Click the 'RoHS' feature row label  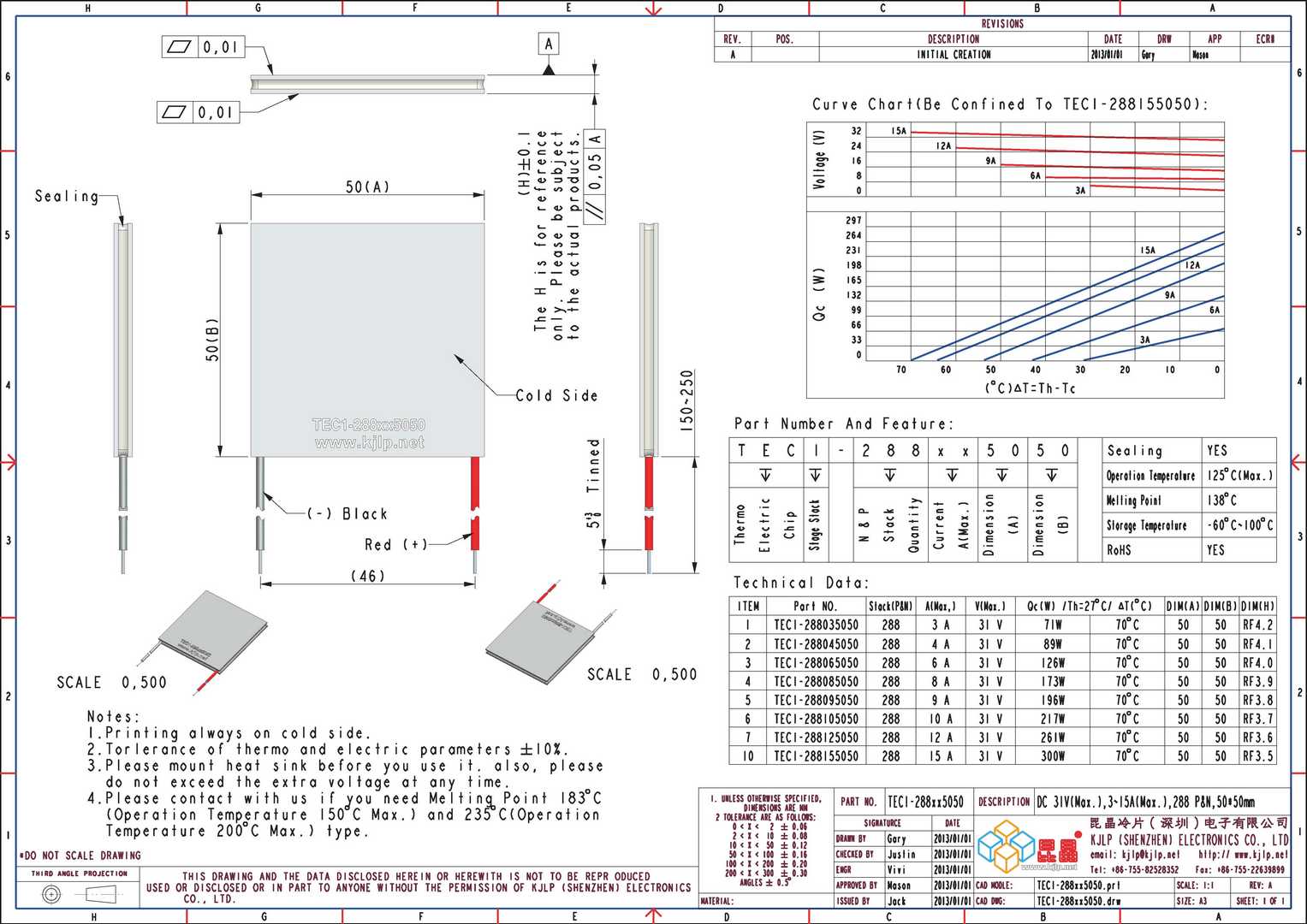(x=1119, y=550)
